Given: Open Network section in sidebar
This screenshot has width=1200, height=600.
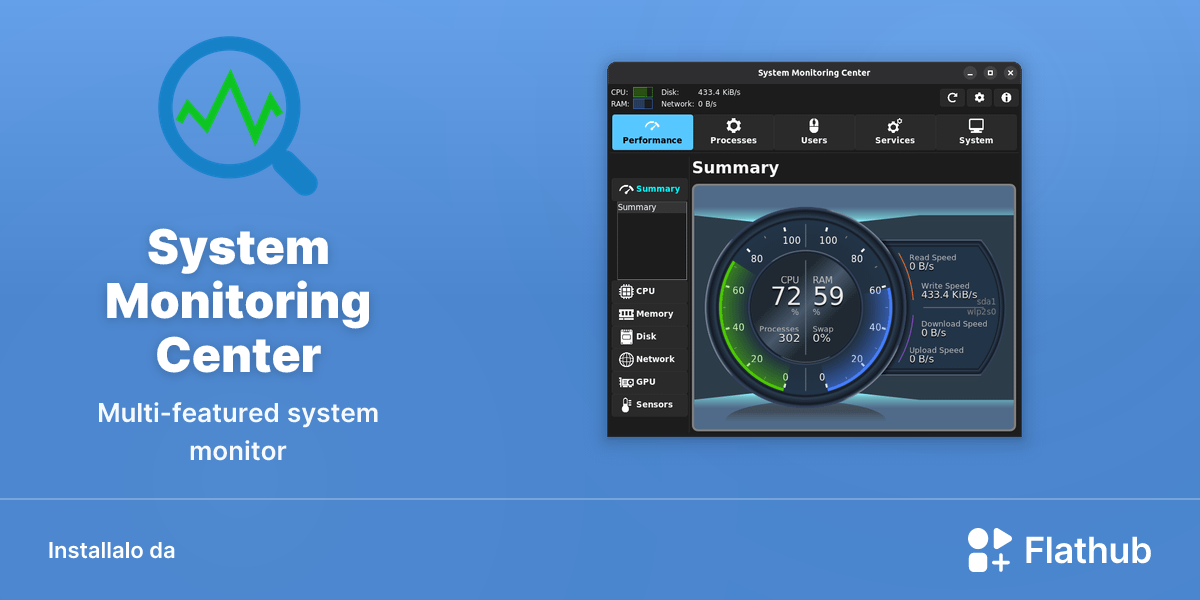Looking at the screenshot, I should (650, 359).
